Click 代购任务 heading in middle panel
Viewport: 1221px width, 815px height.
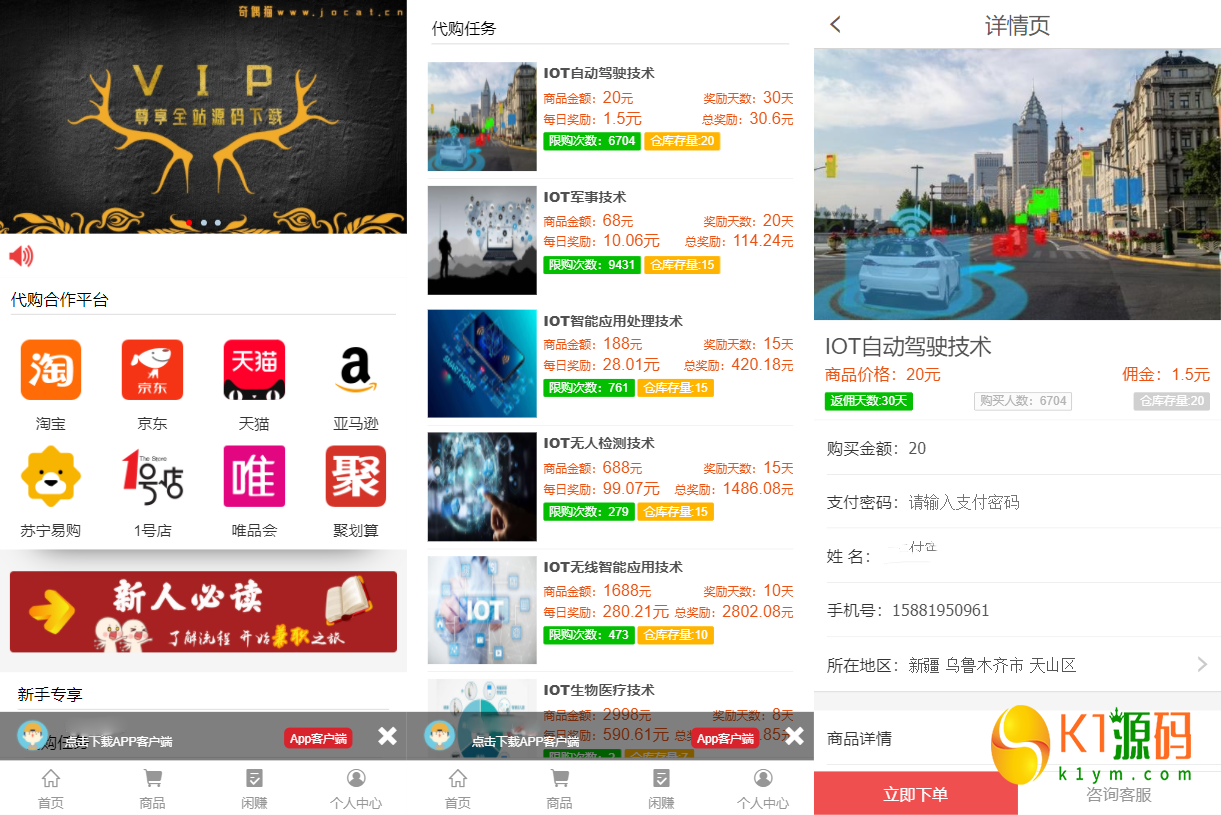(x=464, y=29)
